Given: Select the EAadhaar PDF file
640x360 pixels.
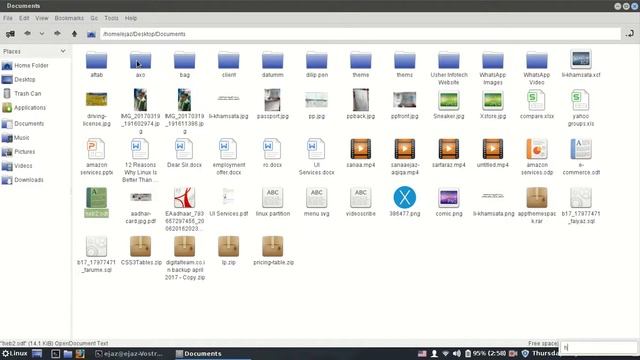Looking at the screenshot, I should click(x=184, y=209).
